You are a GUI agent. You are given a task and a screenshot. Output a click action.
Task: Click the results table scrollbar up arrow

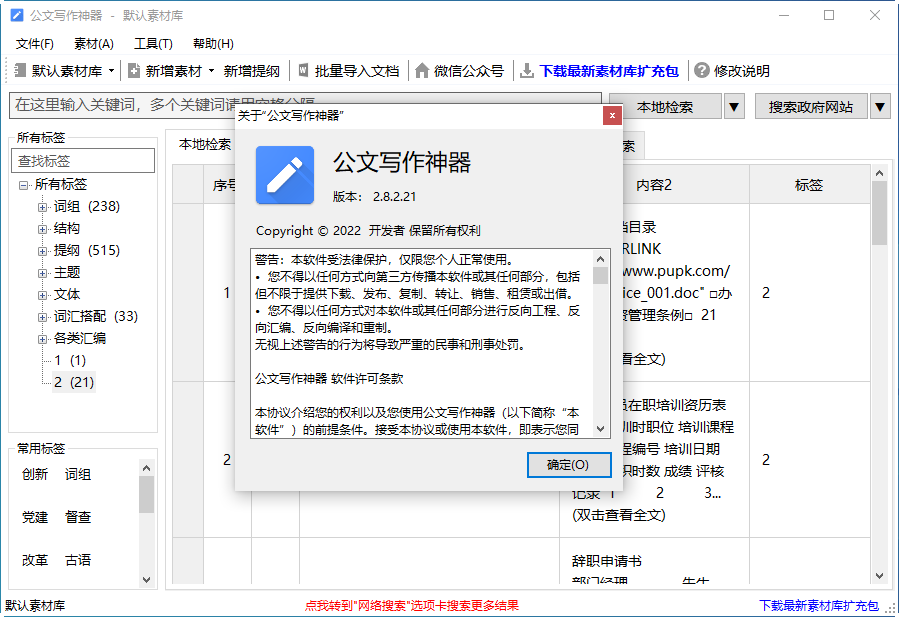tap(880, 173)
